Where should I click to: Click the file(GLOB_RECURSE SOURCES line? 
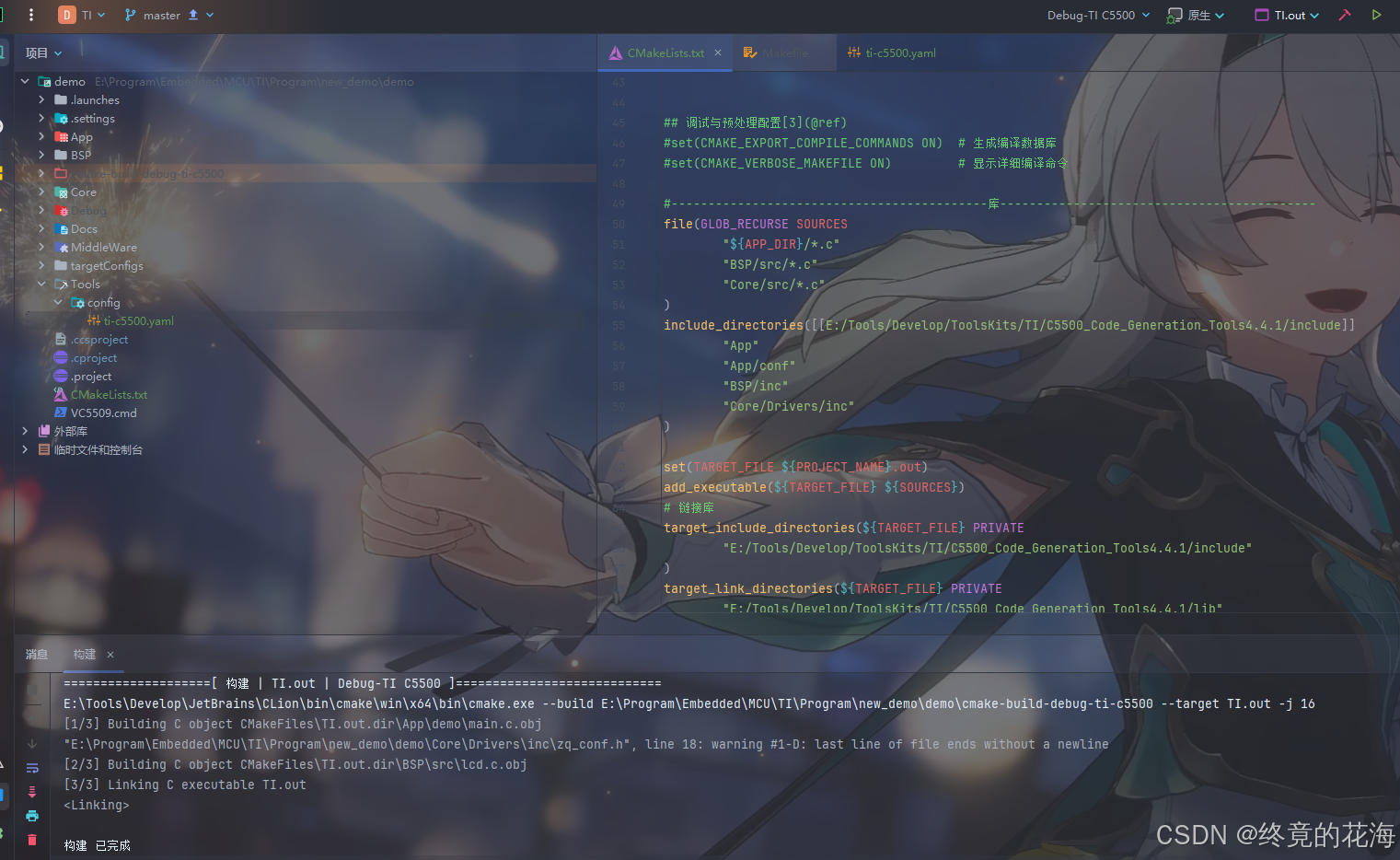click(756, 224)
